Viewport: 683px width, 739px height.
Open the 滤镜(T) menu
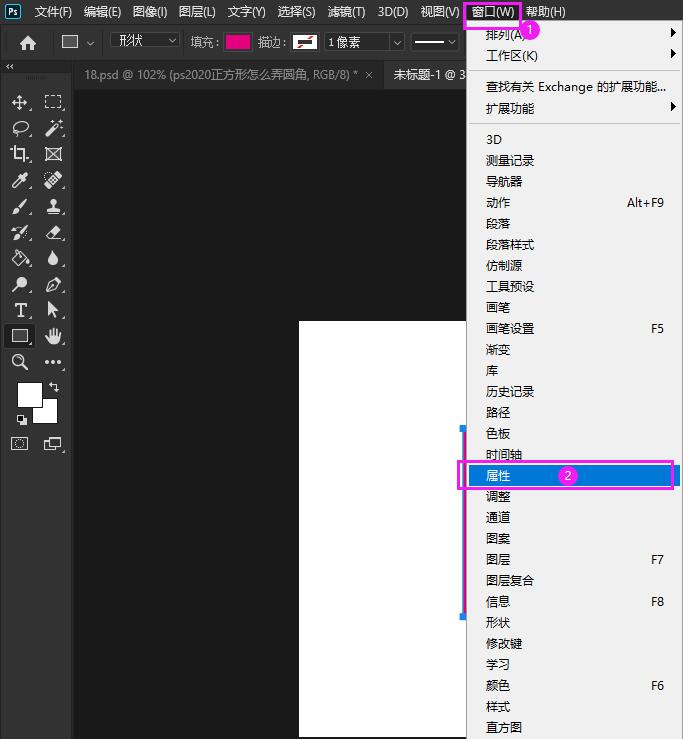coord(346,11)
